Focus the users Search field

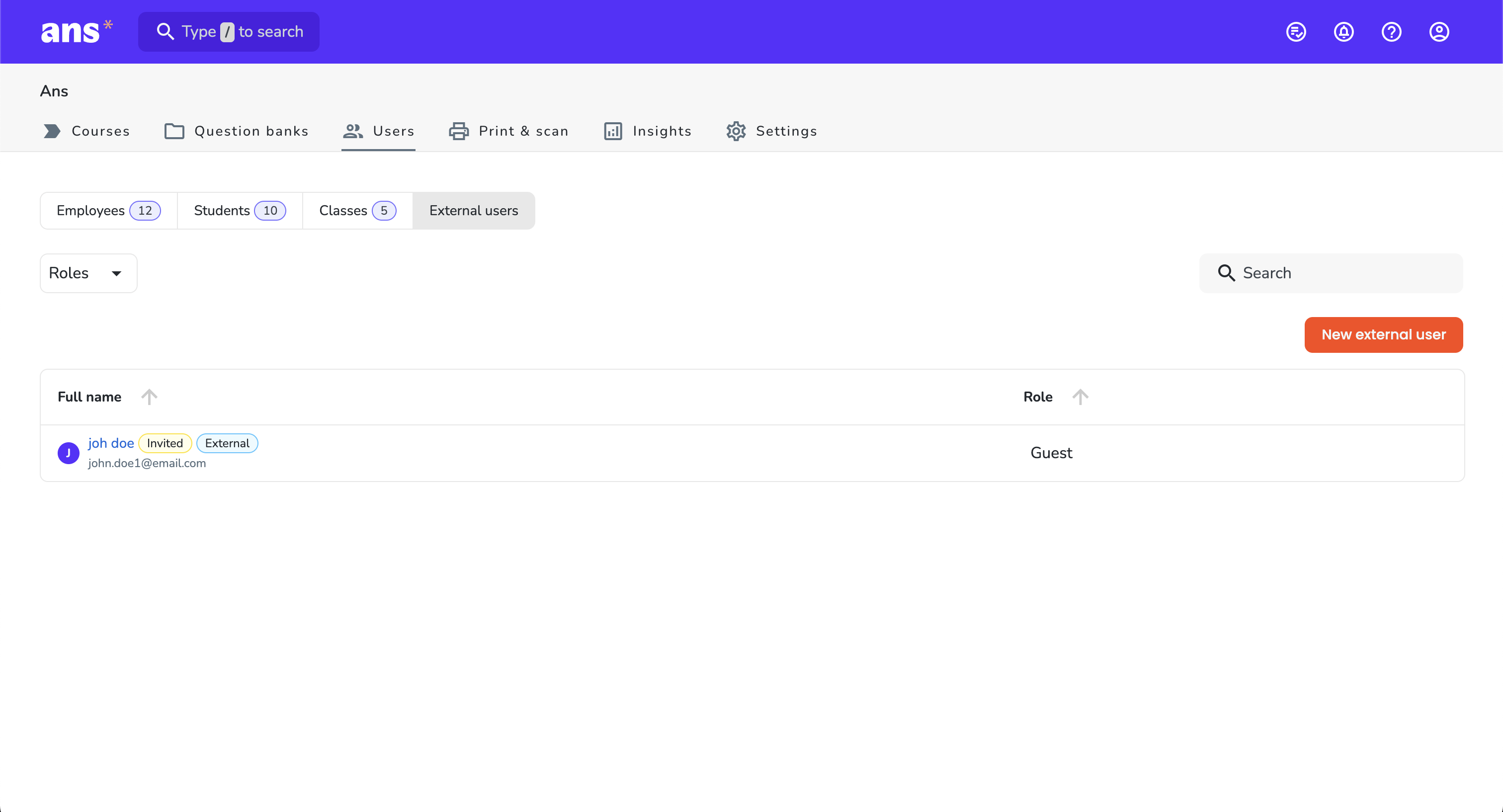[x=1331, y=273]
